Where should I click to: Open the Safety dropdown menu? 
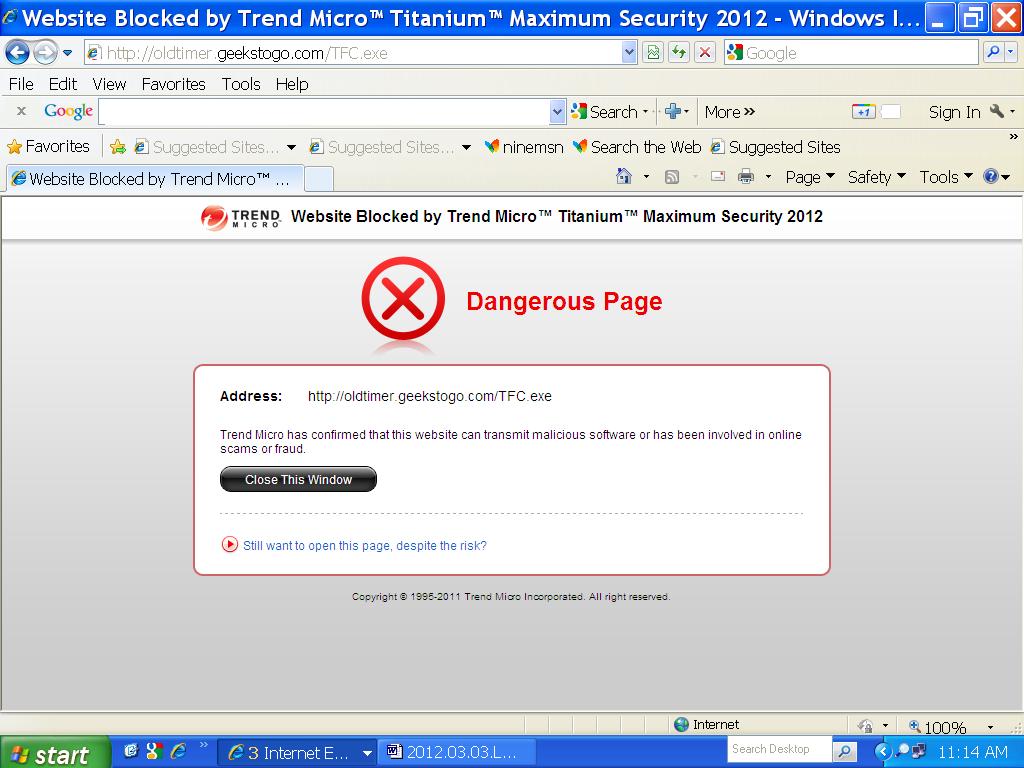[876, 177]
